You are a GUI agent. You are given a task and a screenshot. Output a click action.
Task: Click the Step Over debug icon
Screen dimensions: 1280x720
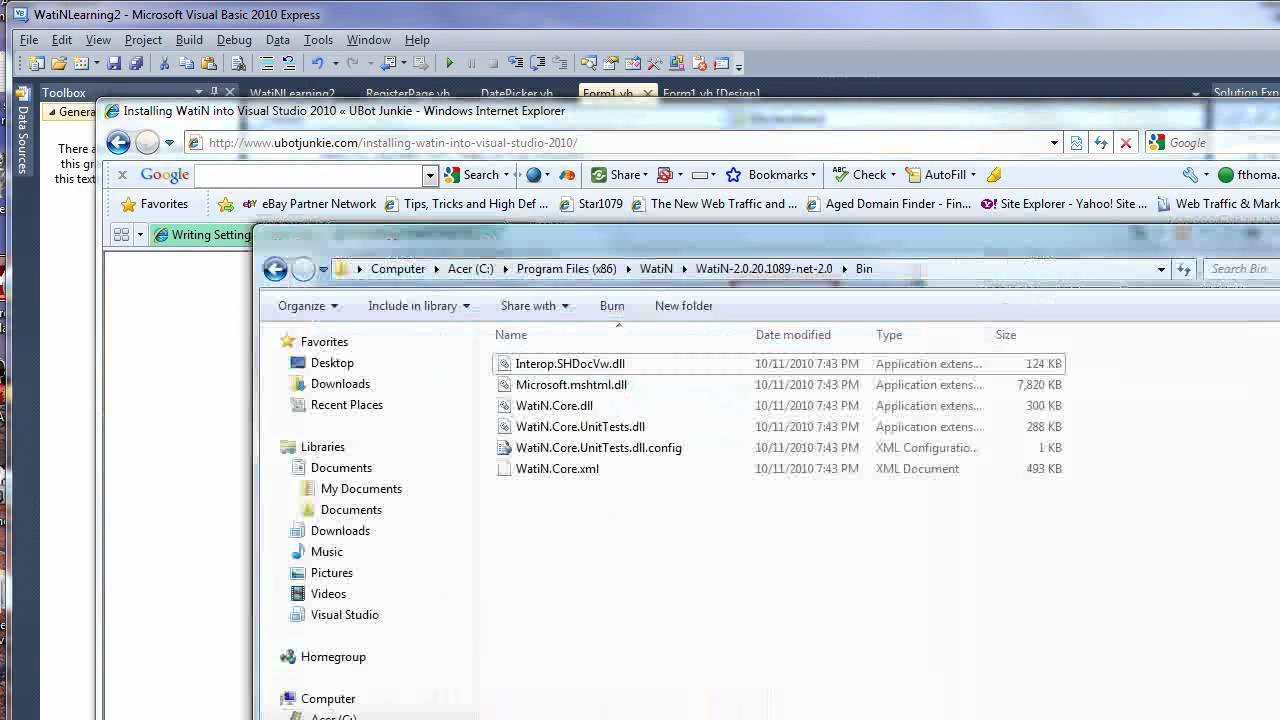click(538, 64)
